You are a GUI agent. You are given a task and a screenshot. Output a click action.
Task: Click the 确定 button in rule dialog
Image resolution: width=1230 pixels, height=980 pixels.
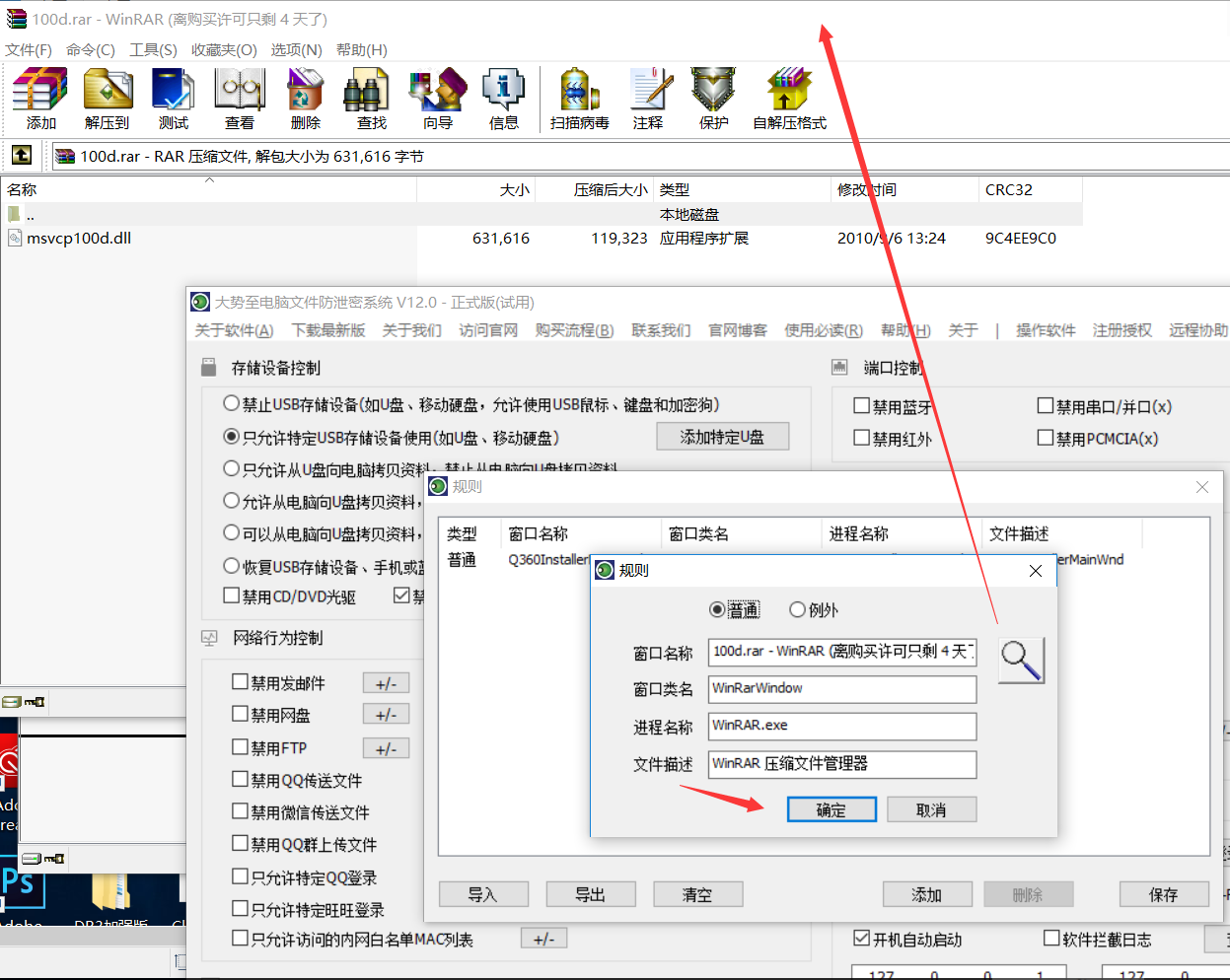831,809
